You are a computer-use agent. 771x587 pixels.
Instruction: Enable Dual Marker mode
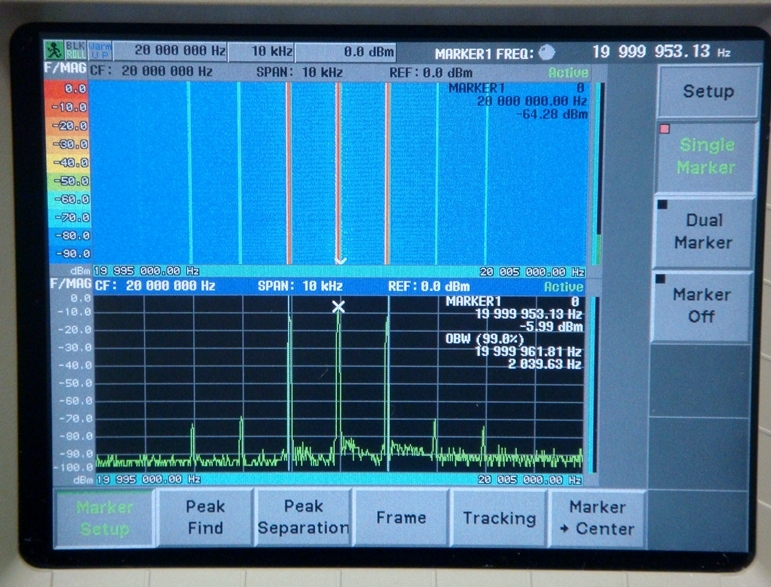pyautogui.click(x=704, y=232)
